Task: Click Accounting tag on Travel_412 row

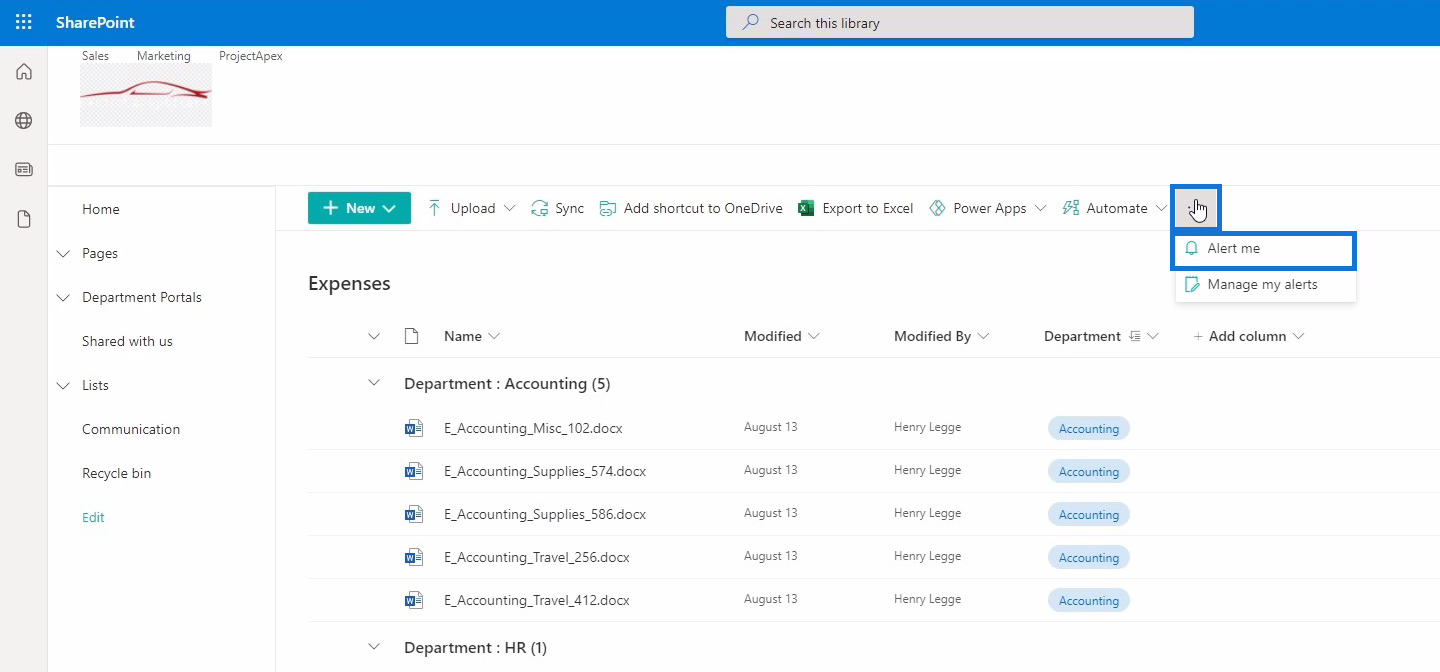Action: point(1089,600)
